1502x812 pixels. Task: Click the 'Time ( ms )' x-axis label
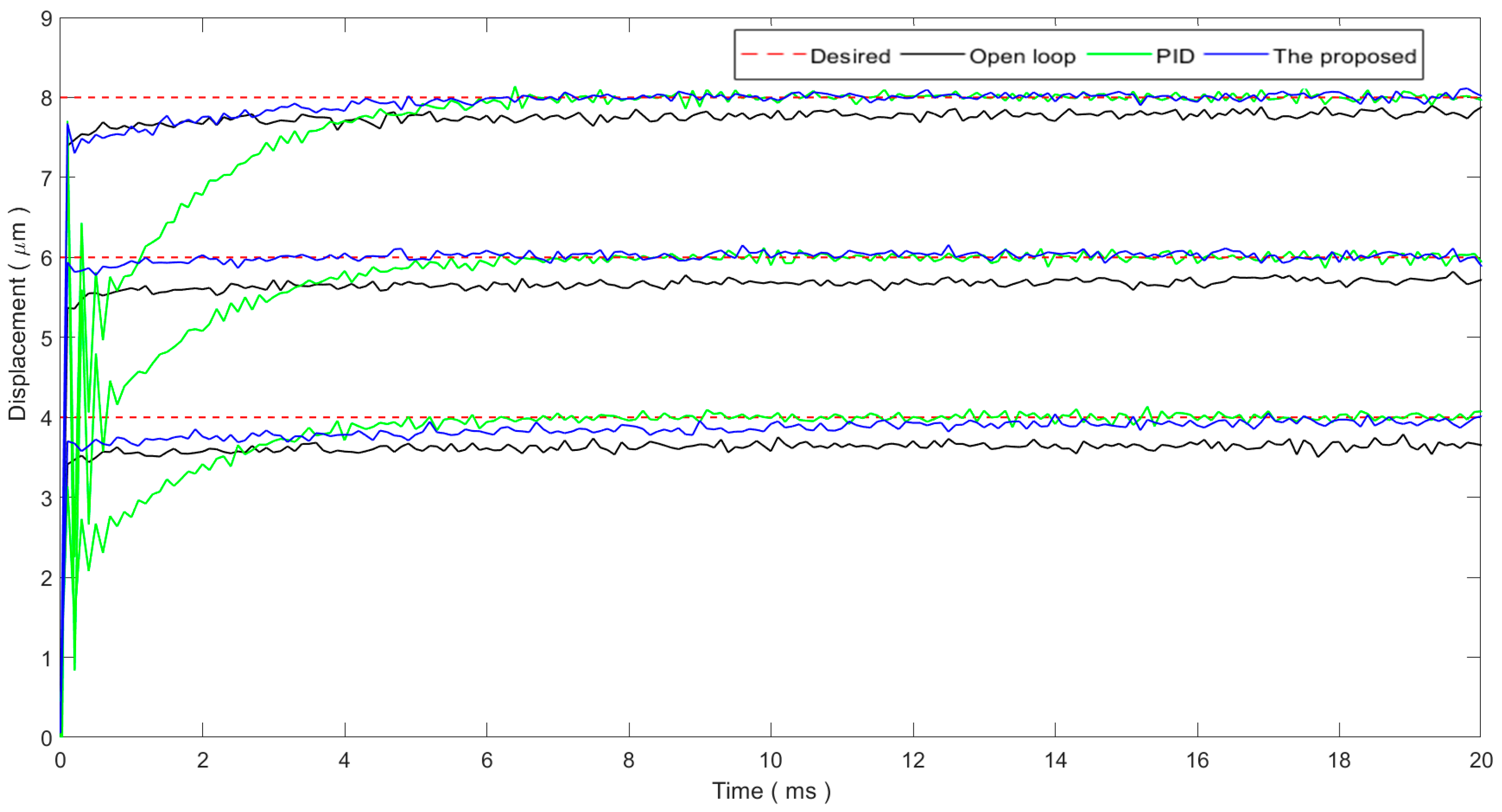coord(771,791)
